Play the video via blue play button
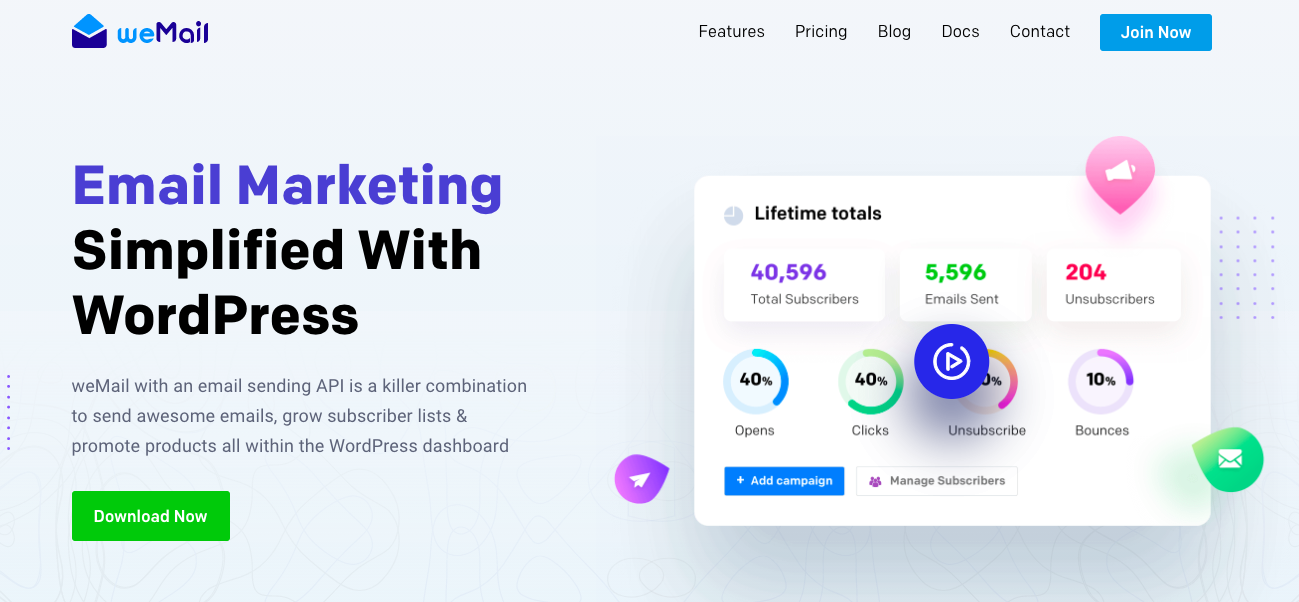 tap(951, 361)
